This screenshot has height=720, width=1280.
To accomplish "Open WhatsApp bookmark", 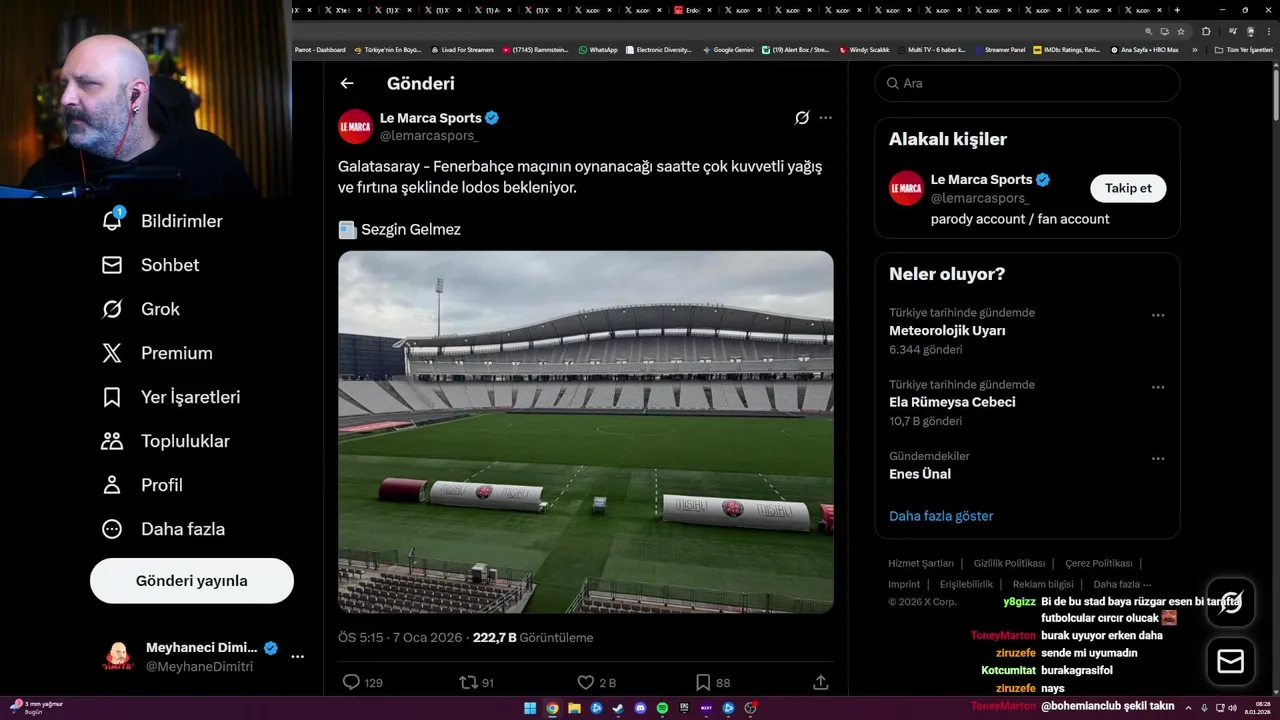I will [598, 50].
